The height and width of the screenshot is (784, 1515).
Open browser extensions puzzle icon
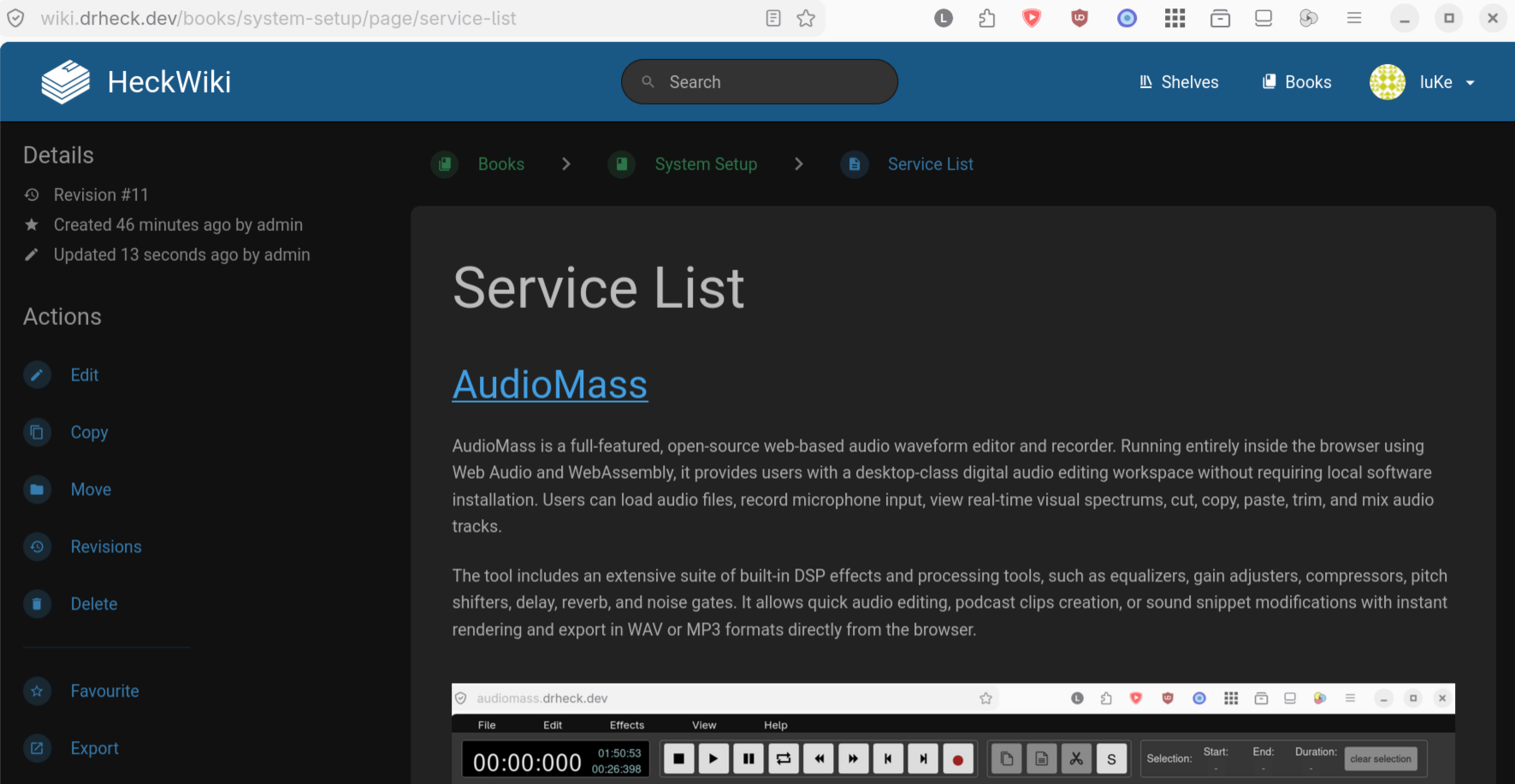point(987,18)
